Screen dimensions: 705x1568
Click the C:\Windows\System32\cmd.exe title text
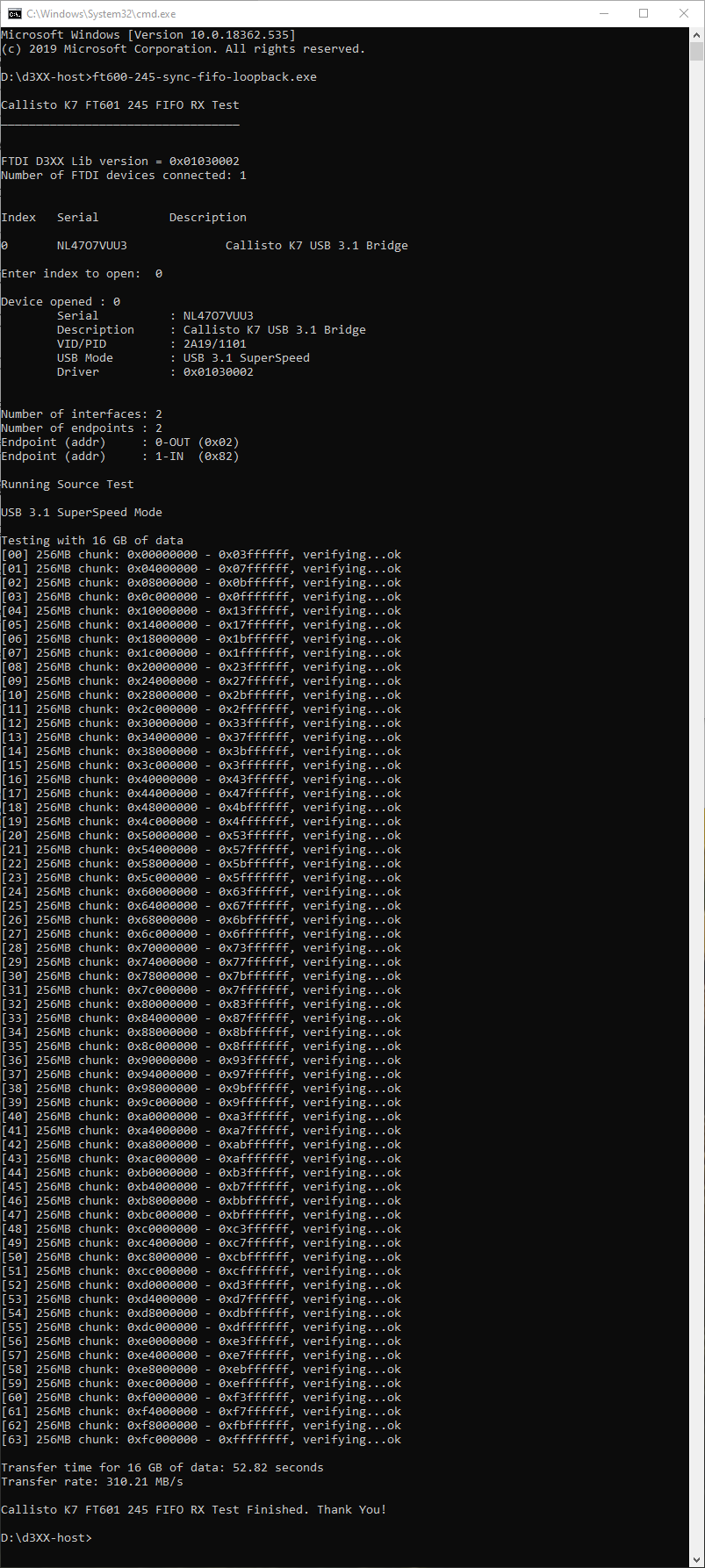coord(101,14)
